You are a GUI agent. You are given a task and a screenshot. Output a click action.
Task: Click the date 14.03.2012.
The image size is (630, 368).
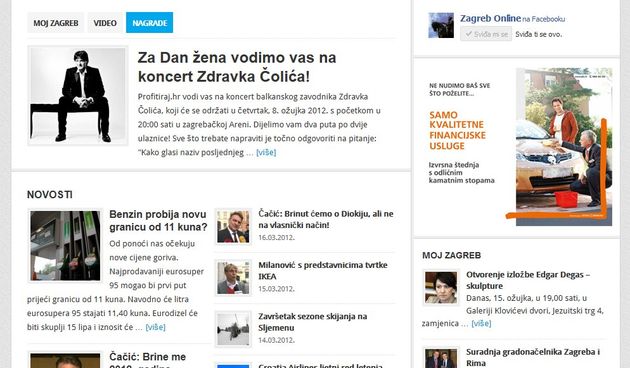pos(276,340)
